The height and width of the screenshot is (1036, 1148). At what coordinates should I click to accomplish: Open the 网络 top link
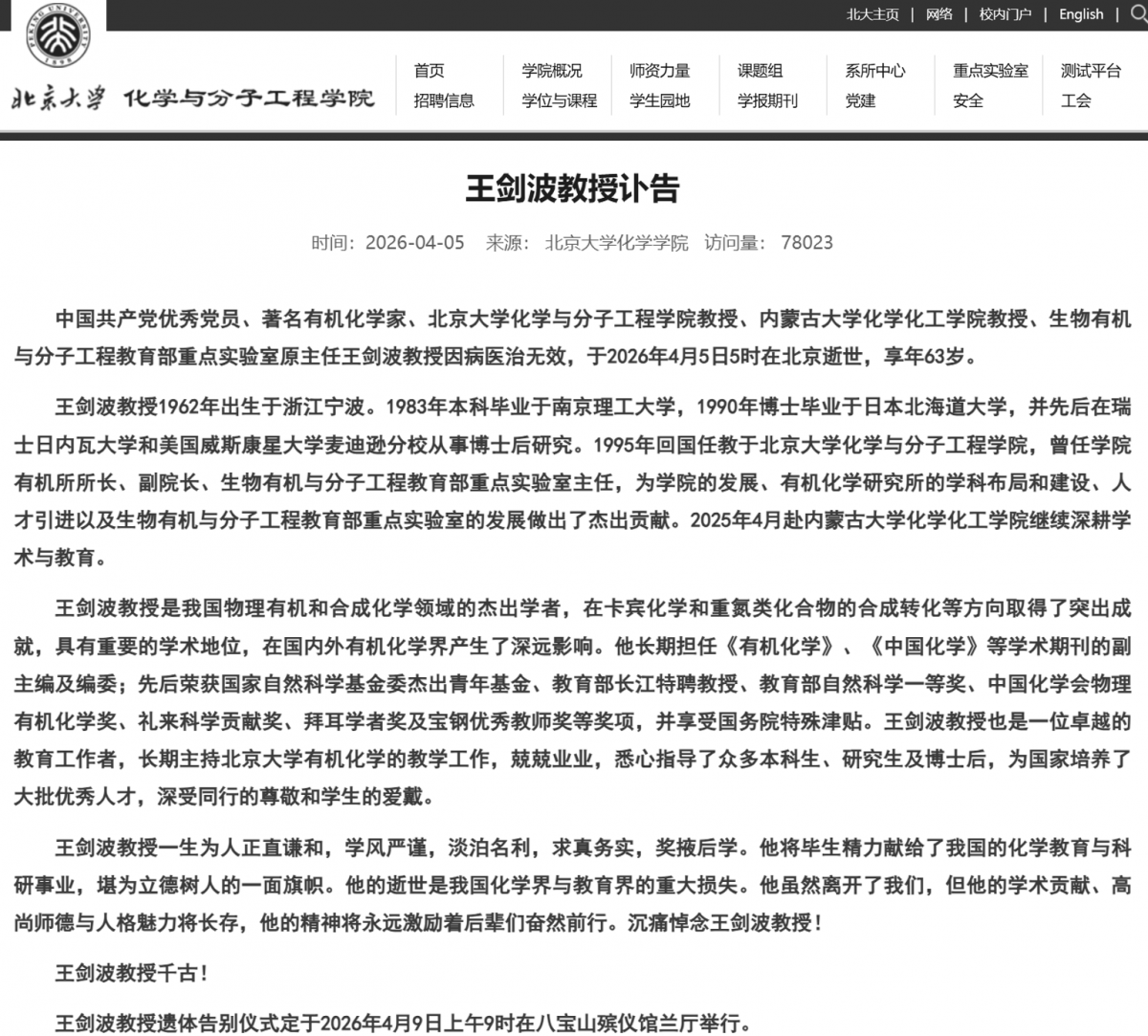pyautogui.click(x=938, y=14)
